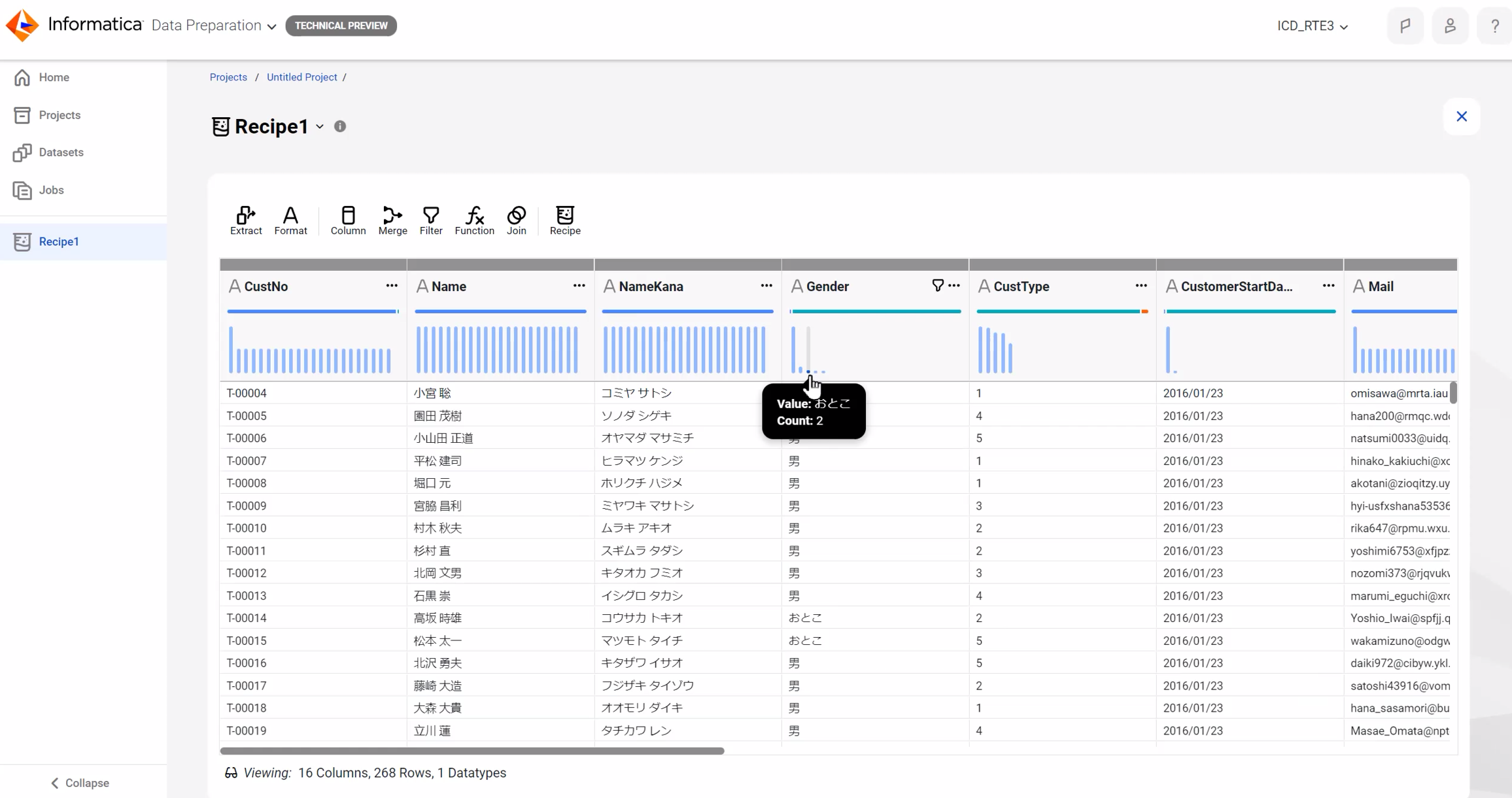Viewport: 1512px width, 798px height.
Task: Open the Filter tool
Action: click(430, 220)
